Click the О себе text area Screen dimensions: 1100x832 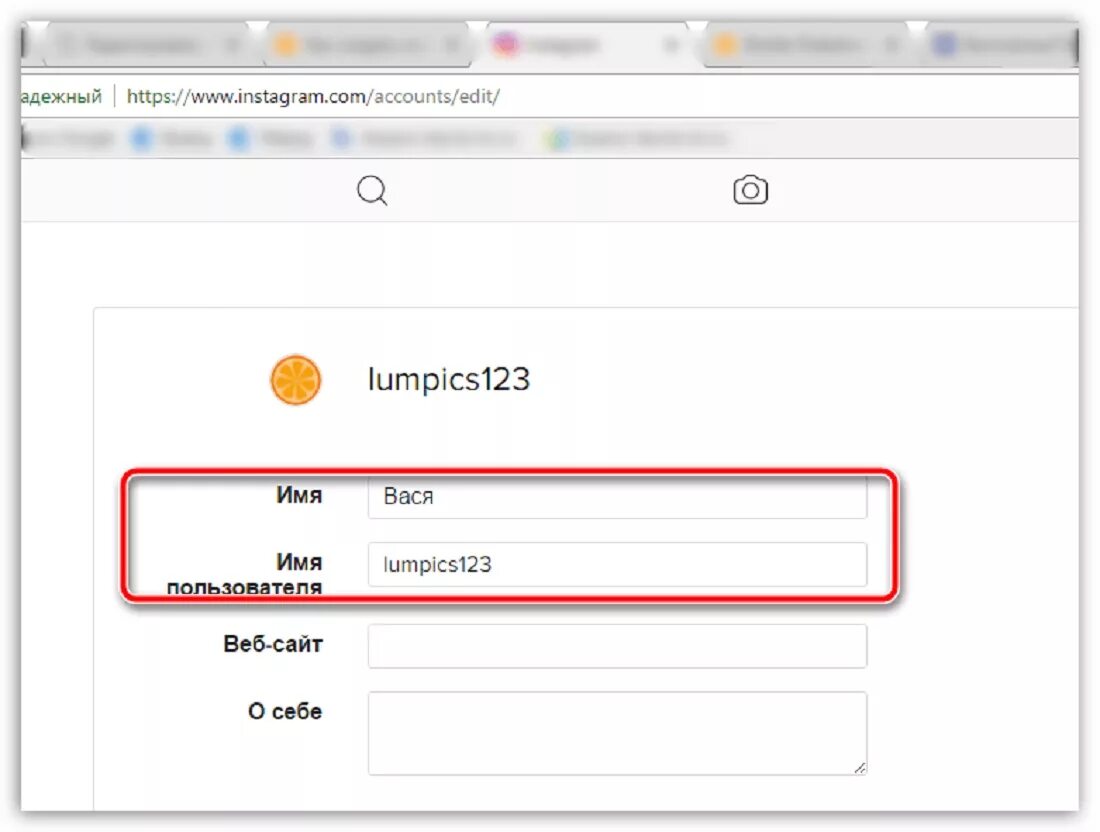617,733
